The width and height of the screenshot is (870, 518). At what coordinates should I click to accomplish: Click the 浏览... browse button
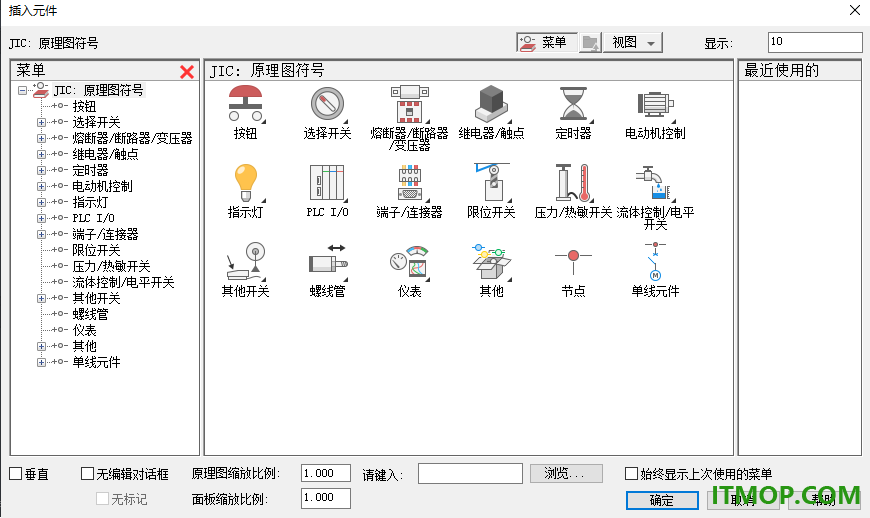coord(566,473)
